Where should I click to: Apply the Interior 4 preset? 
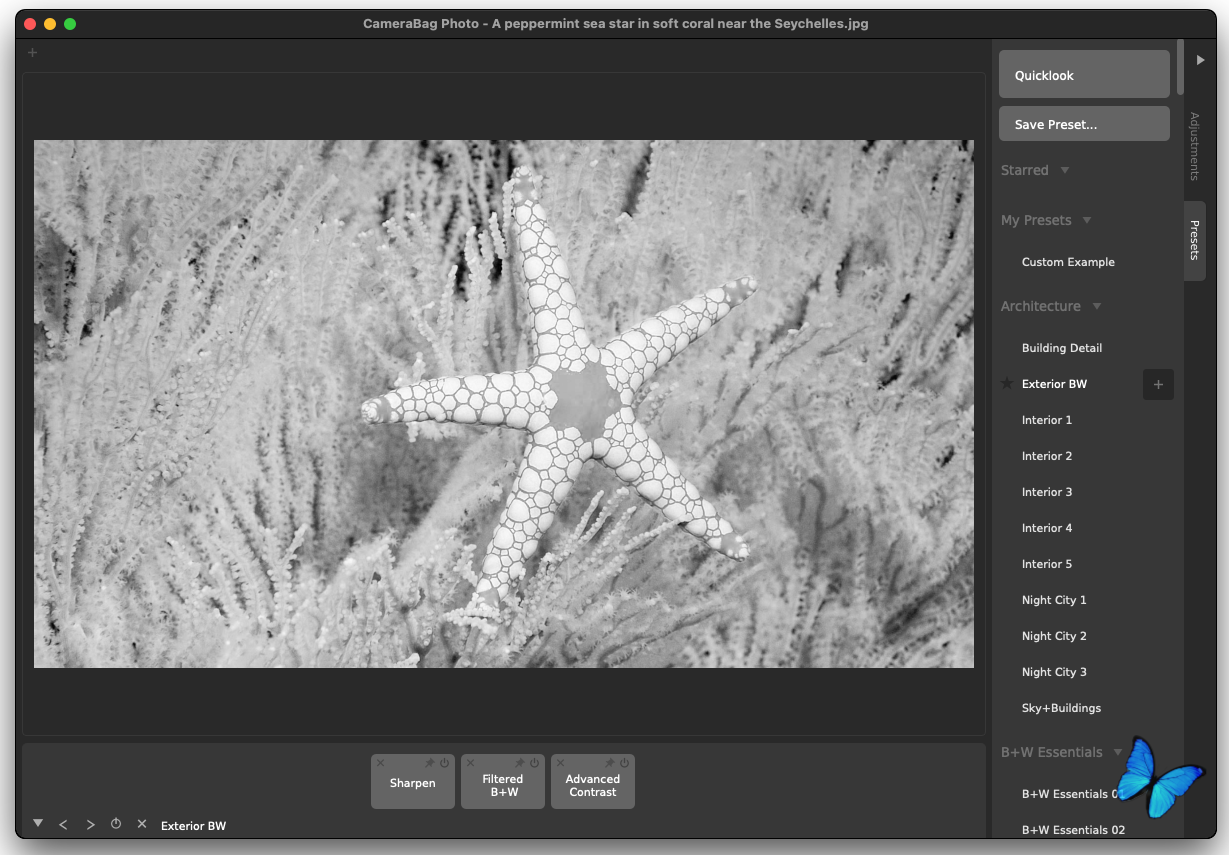pos(1047,528)
